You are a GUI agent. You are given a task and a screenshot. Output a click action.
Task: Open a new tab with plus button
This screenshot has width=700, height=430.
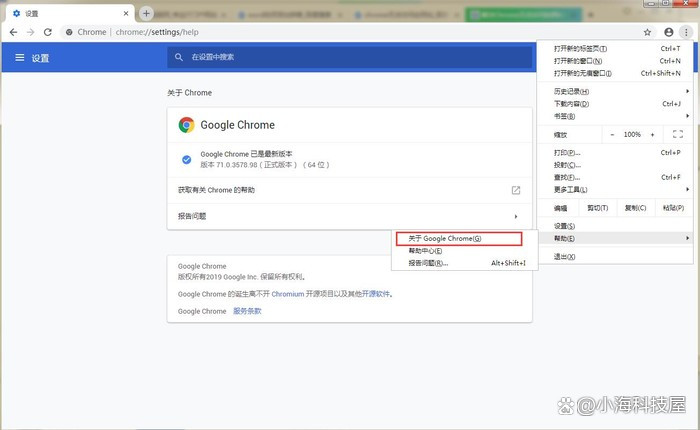[x=146, y=13]
